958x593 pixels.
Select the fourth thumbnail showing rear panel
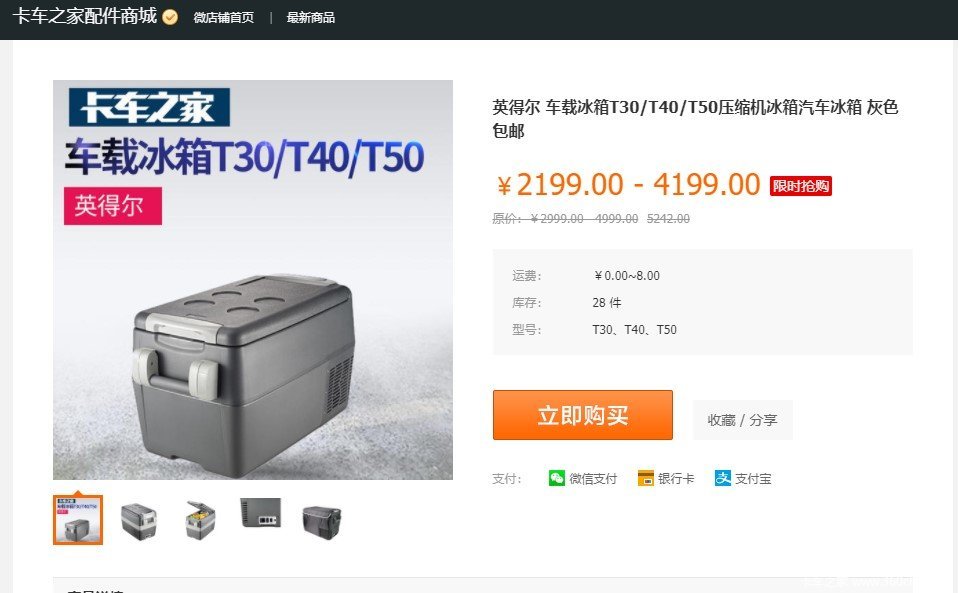point(261,512)
